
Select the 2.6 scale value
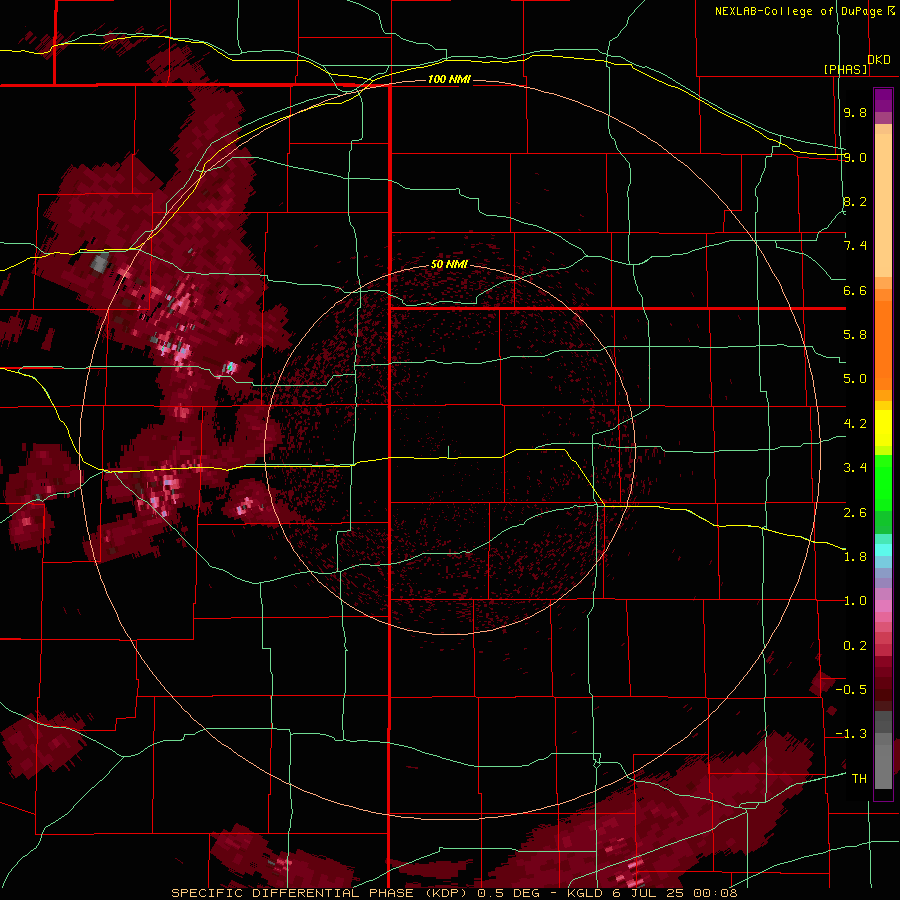click(x=855, y=512)
